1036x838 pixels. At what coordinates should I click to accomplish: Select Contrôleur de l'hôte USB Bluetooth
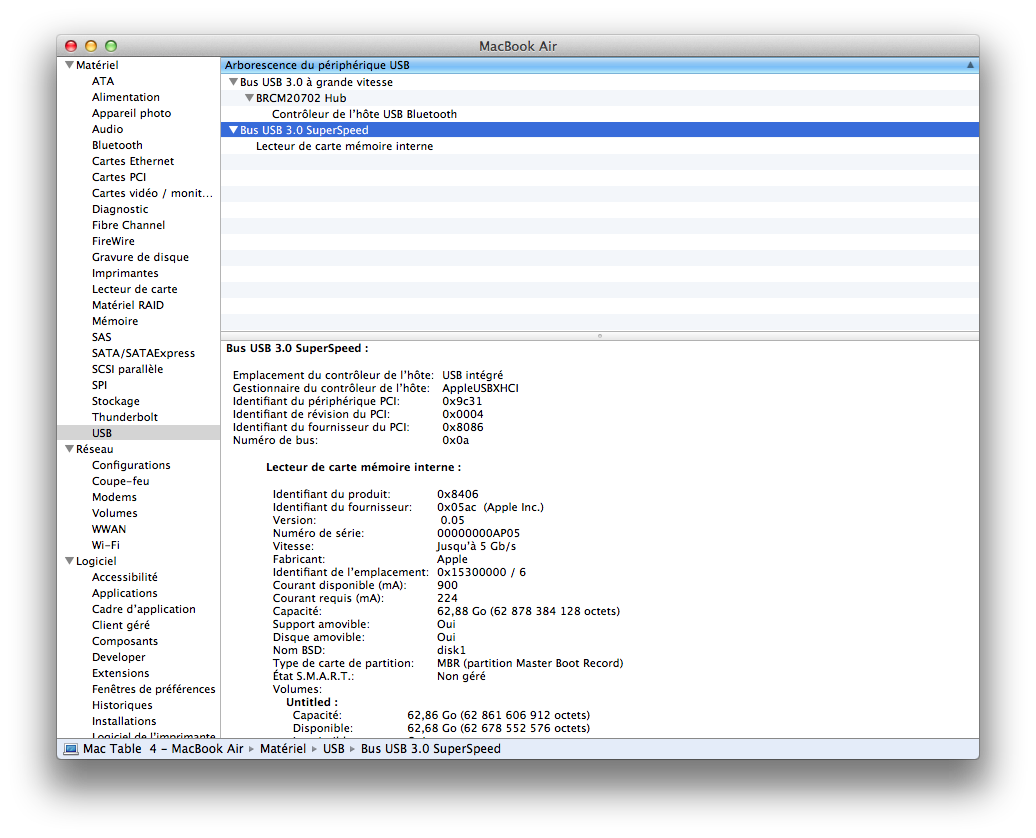pyautogui.click(x=364, y=114)
